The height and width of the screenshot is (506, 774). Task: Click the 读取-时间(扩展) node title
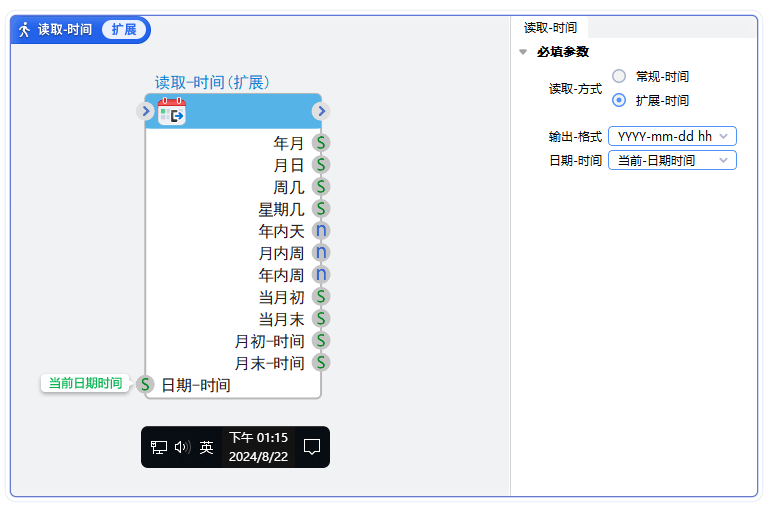coord(212,82)
